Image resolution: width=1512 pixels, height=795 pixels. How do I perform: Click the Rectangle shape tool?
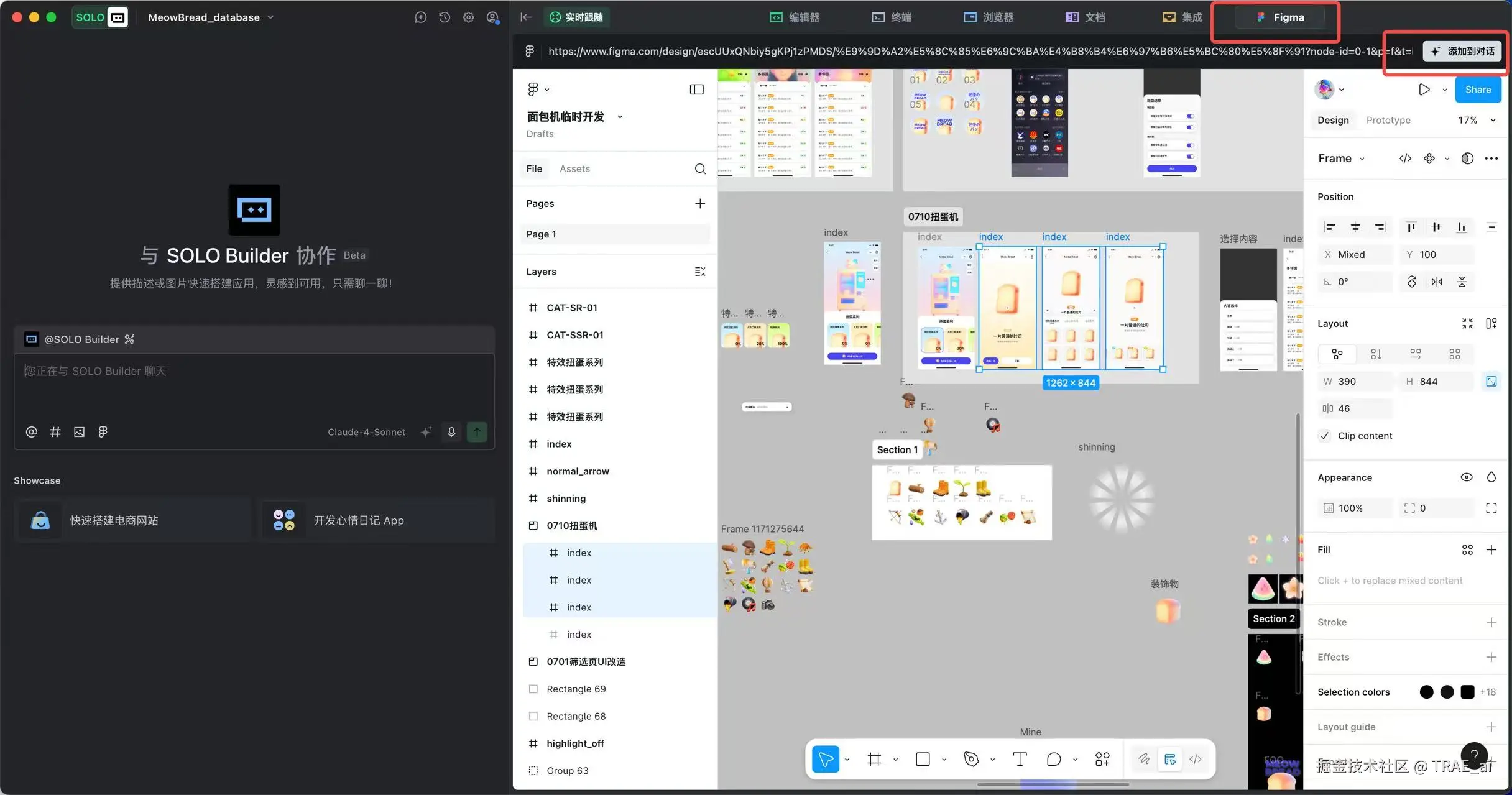[923, 759]
